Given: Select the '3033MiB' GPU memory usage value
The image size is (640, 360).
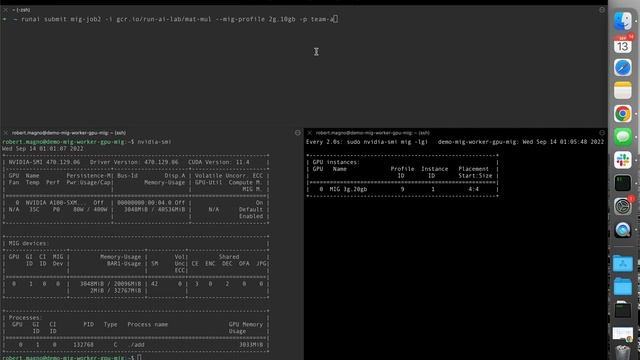Looking at the screenshot, I should pyautogui.click(x=251, y=345).
